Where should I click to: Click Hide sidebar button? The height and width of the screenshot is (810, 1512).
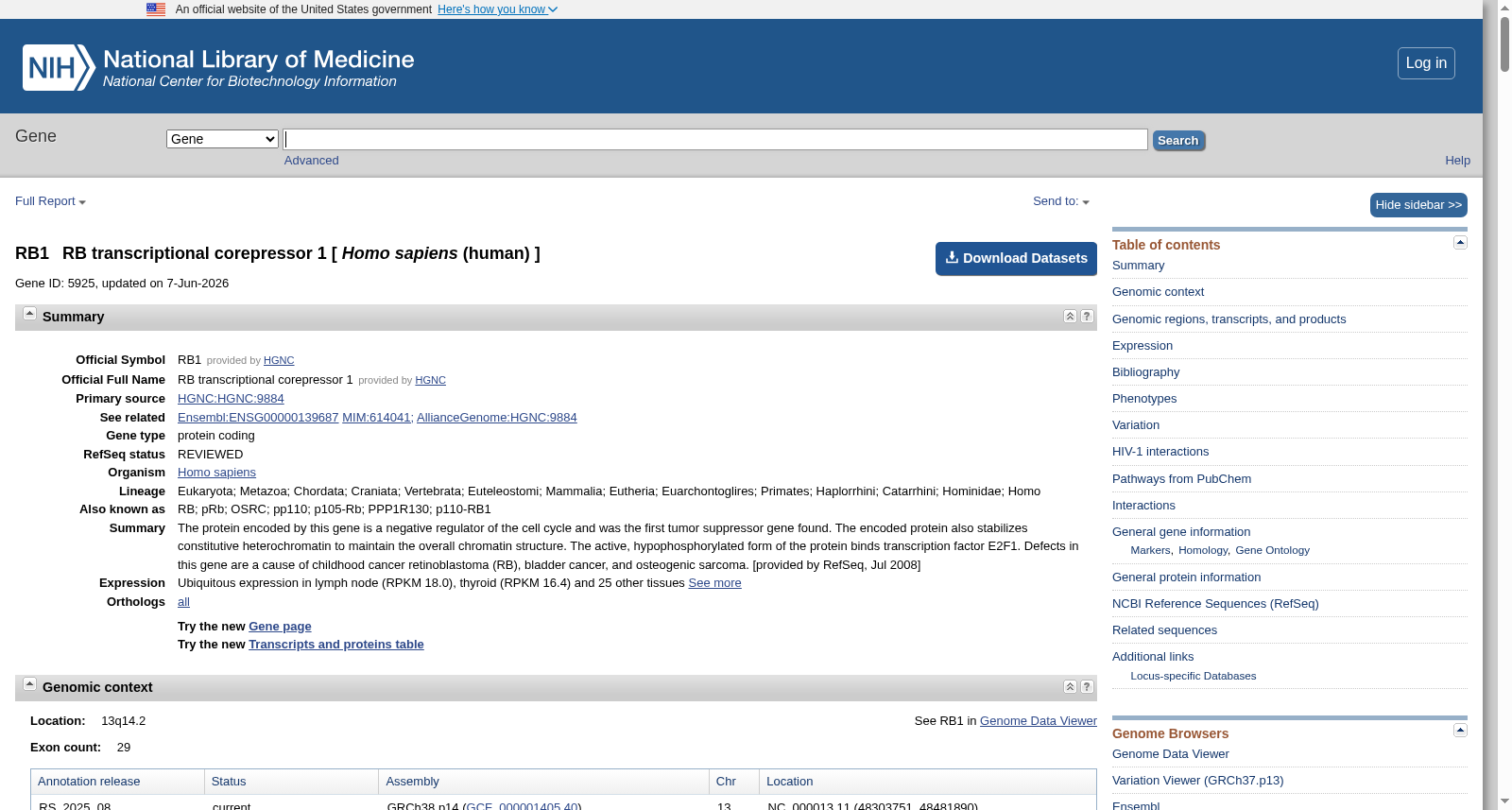pos(1418,205)
